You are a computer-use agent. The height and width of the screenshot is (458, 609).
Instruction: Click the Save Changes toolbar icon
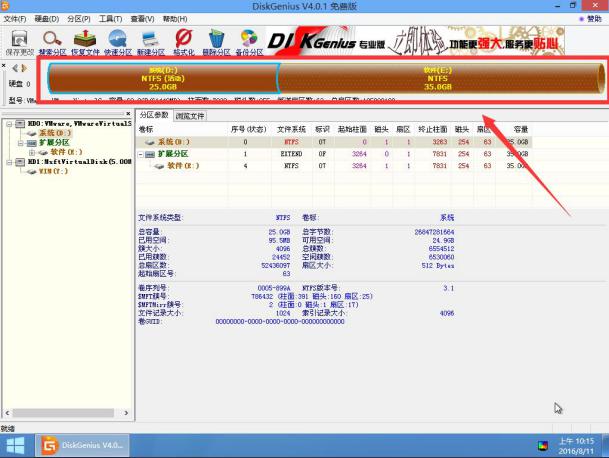pos(19,42)
